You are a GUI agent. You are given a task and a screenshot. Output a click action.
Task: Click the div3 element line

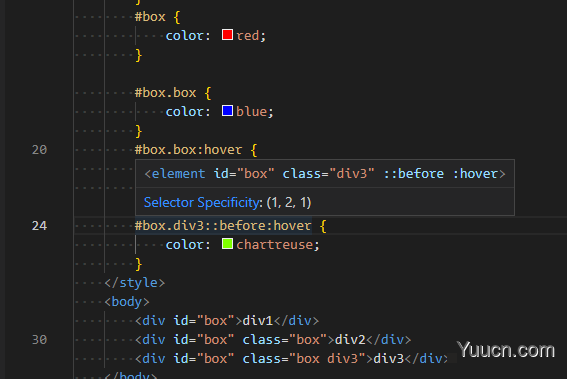click(x=292, y=359)
